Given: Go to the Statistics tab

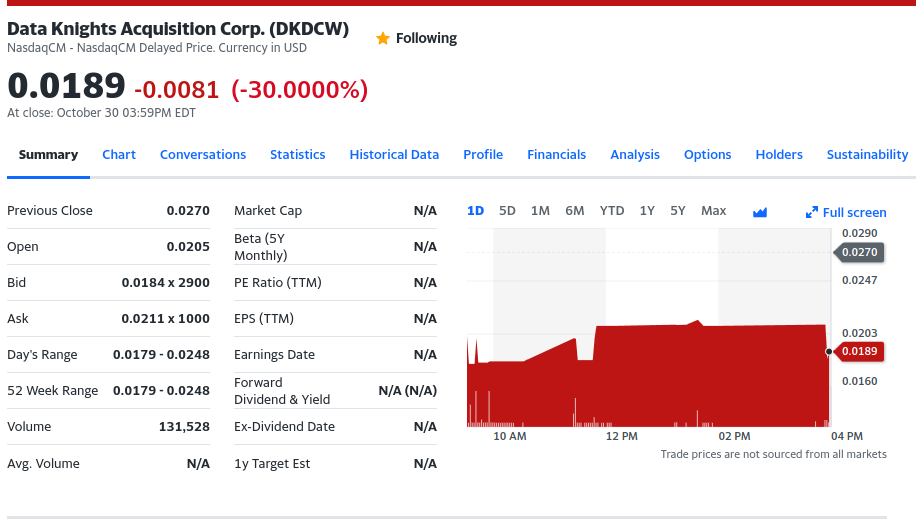Looking at the screenshot, I should pyautogui.click(x=297, y=155).
